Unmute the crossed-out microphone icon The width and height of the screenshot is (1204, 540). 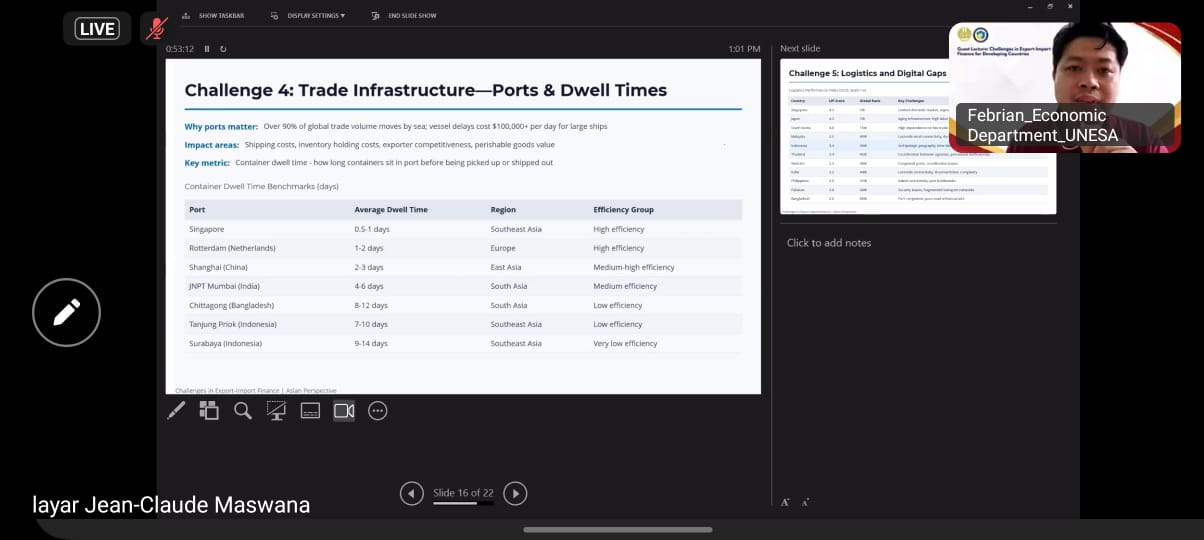(155, 28)
